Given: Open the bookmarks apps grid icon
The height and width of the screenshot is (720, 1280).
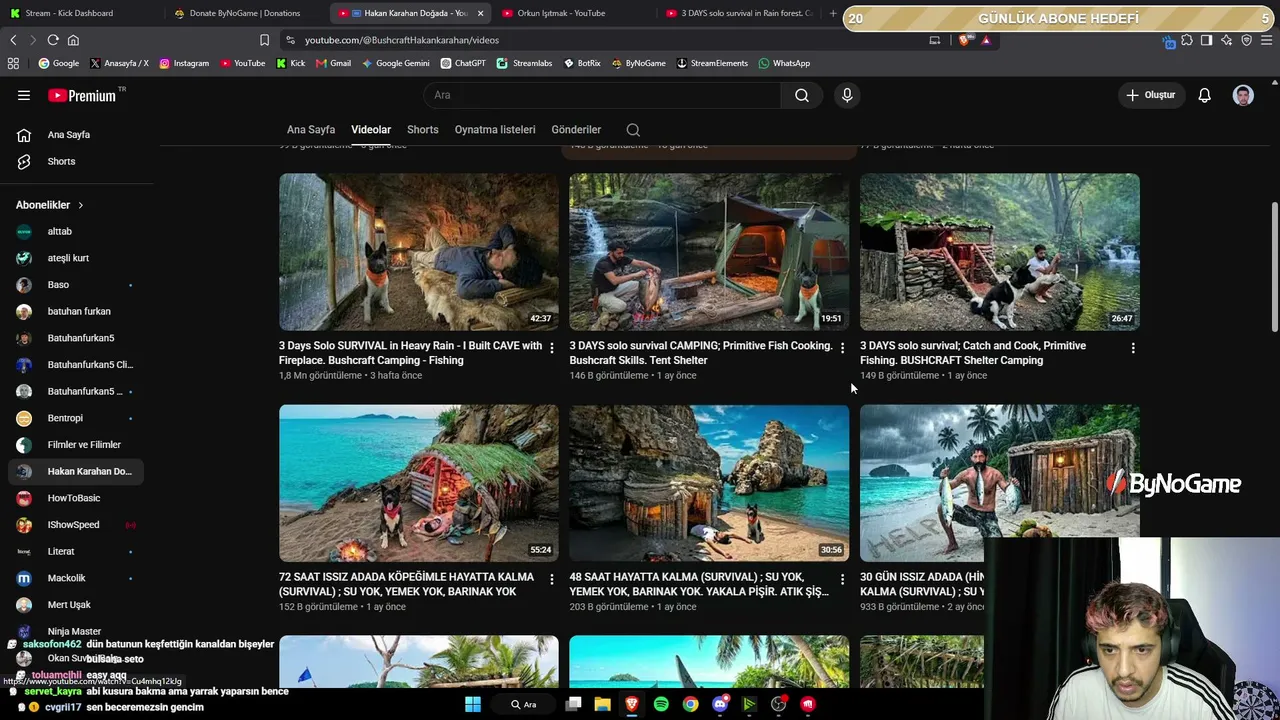Looking at the screenshot, I should 13,63.
